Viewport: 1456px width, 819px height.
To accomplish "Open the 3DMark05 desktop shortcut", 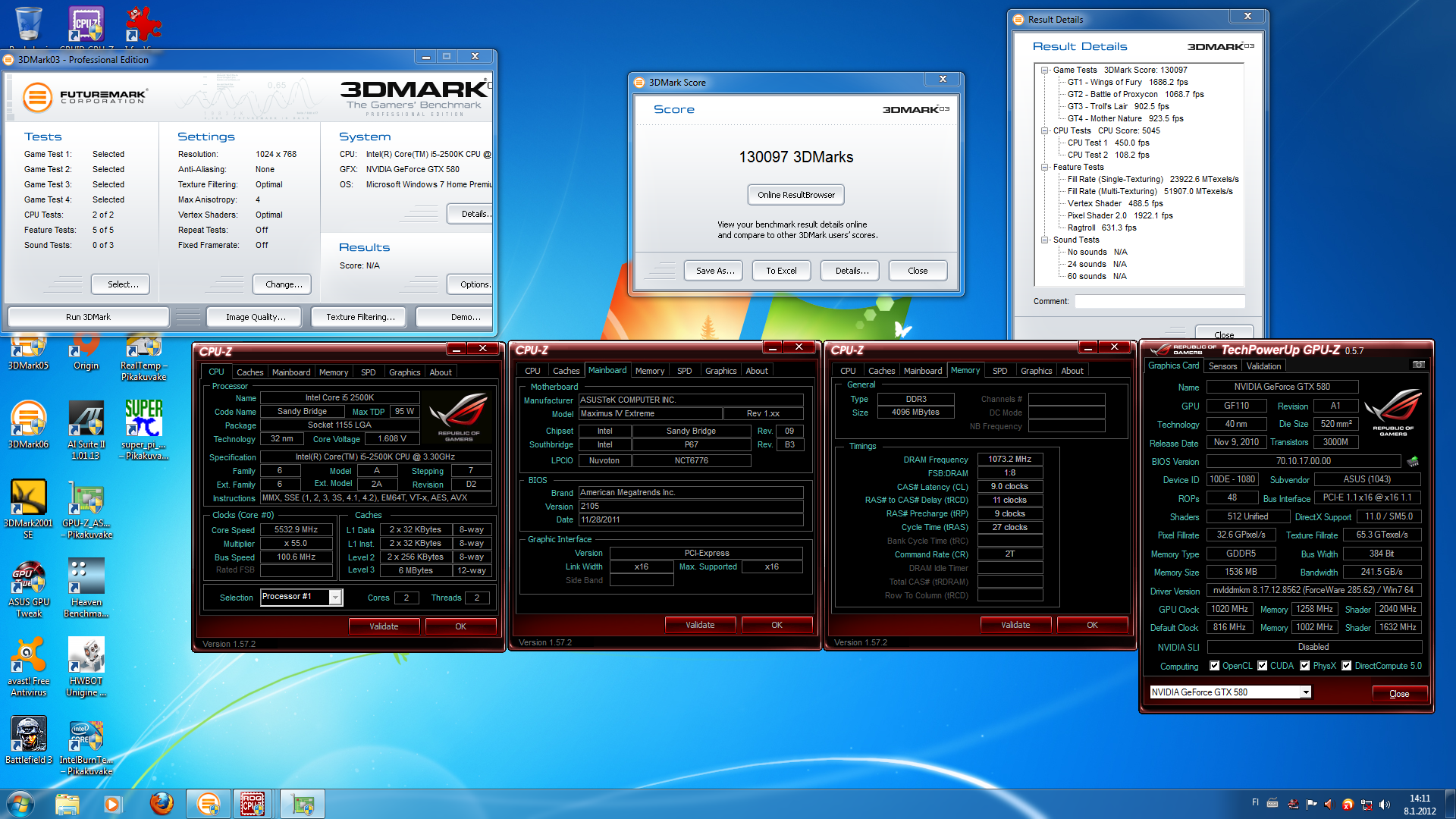I will point(29,354).
